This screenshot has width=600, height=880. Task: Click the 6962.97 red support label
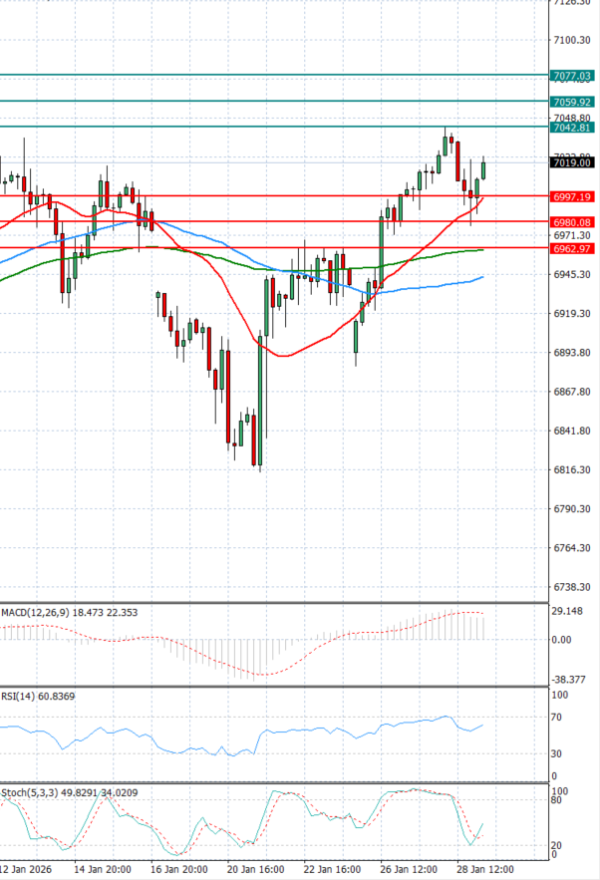point(572,248)
